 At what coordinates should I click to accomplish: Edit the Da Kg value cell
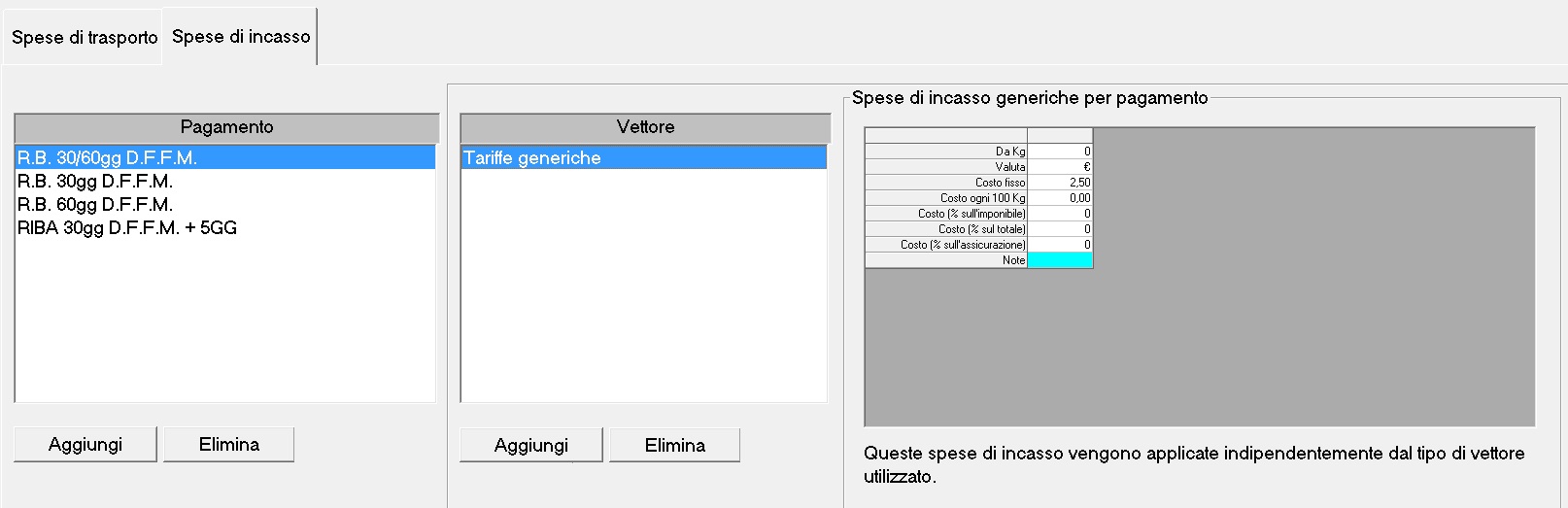tap(1060, 152)
